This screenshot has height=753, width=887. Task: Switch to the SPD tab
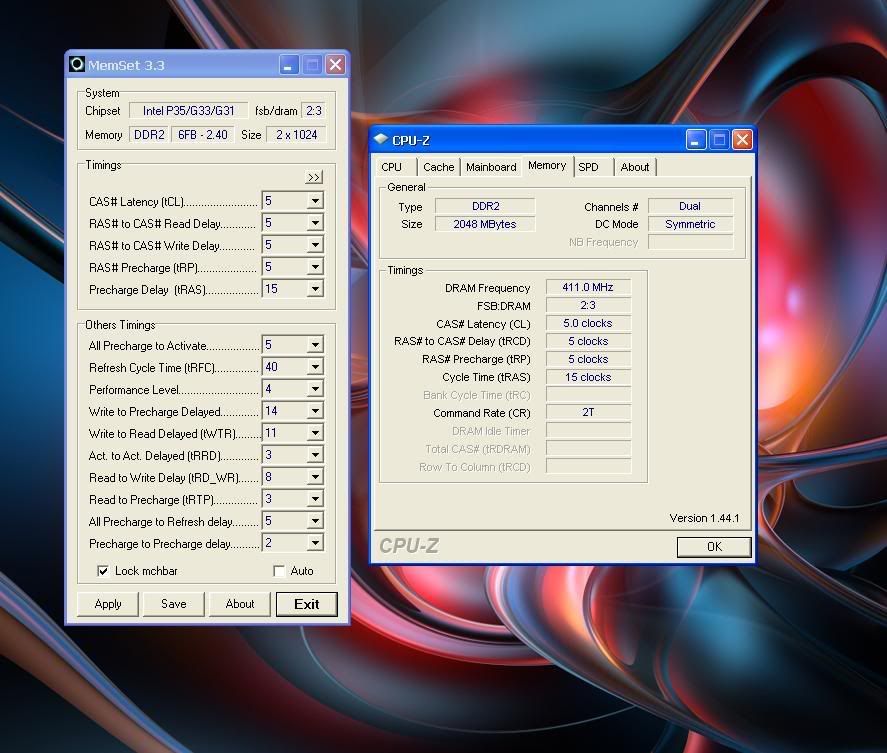pos(593,167)
